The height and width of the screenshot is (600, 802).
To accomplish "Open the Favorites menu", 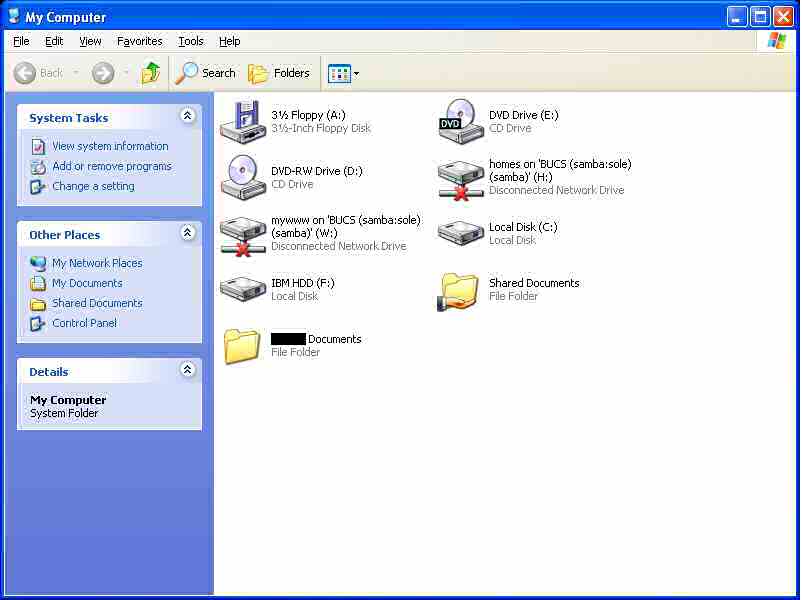I will (140, 41).
